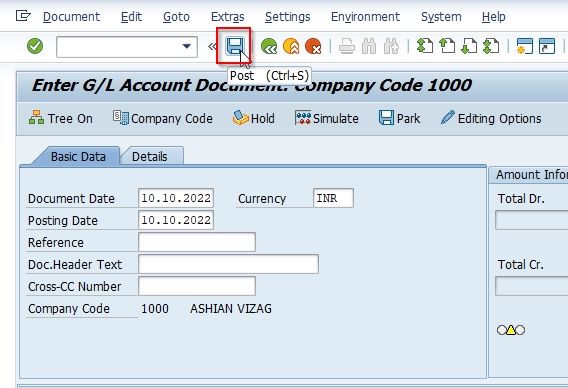Image resolution: width=568 pixels, height=388 pixels.
Task: Click company code value 1000
Action: point(155,309)
